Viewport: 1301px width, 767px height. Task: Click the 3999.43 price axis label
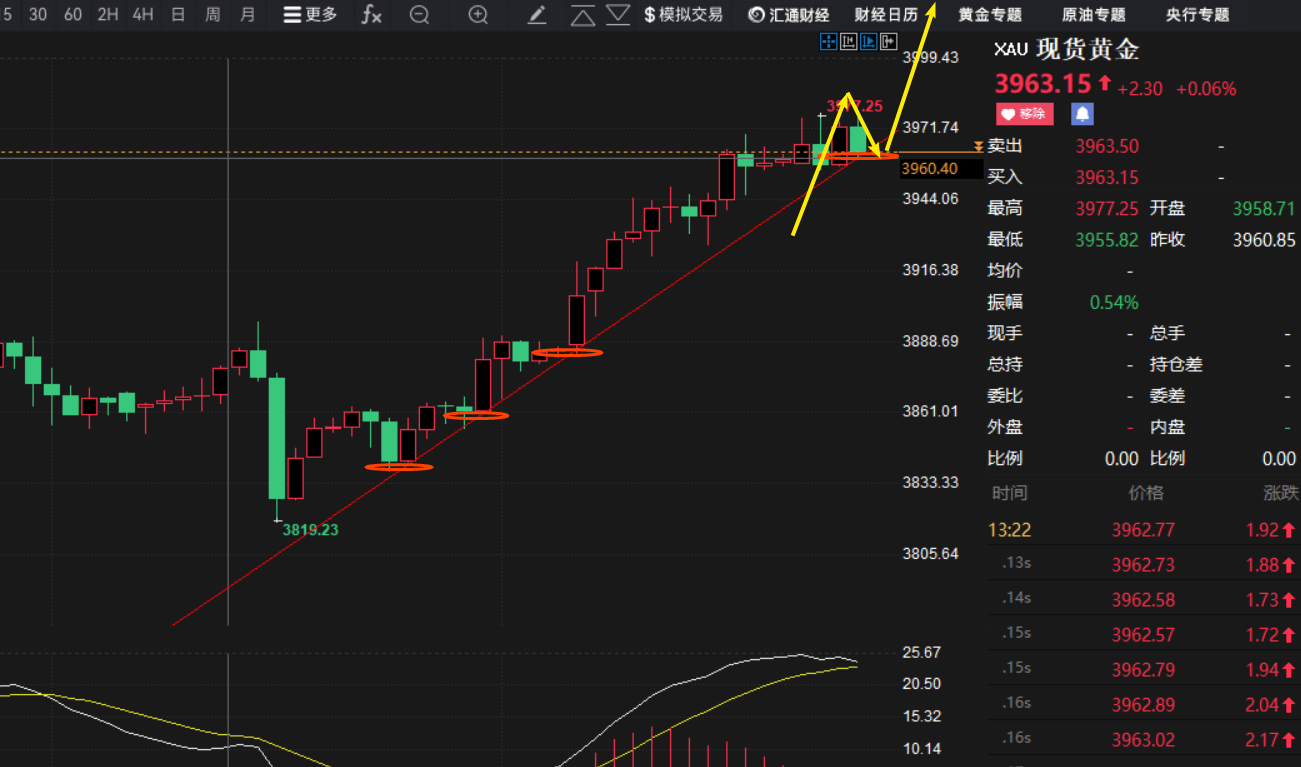click(930, 57)
